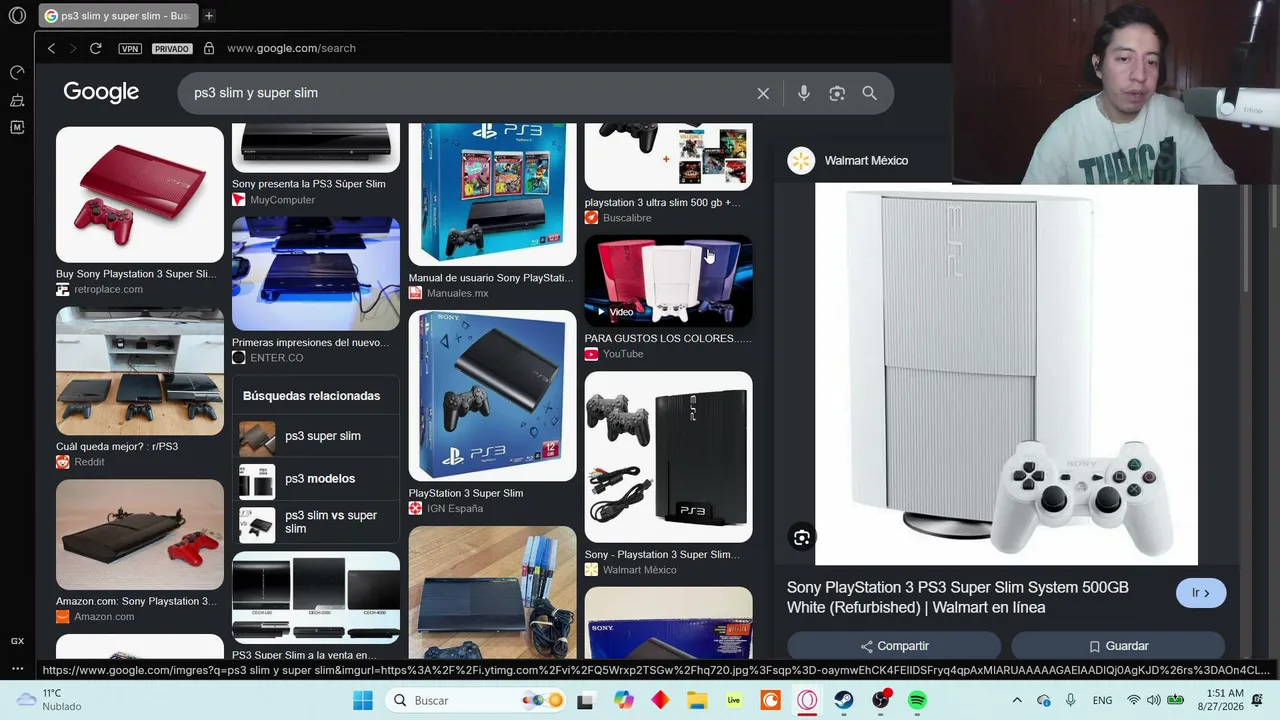Open the sidebar three-dots menu
This screenshot has height=720, width=1280.
(x=17, y=668)
